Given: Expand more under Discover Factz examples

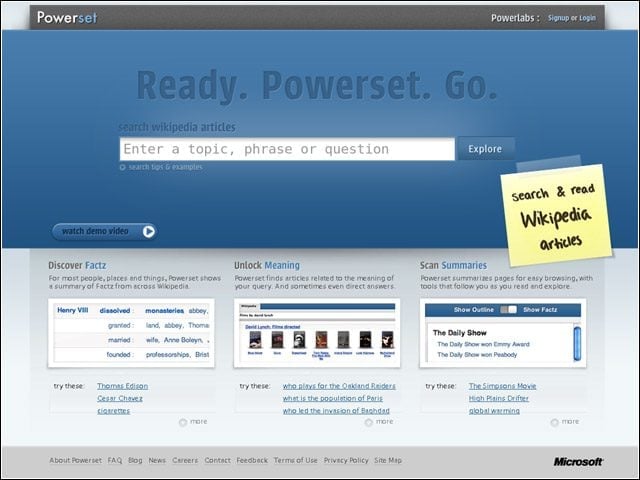Looking at the screenshot, I should click(x=193, y=422).
